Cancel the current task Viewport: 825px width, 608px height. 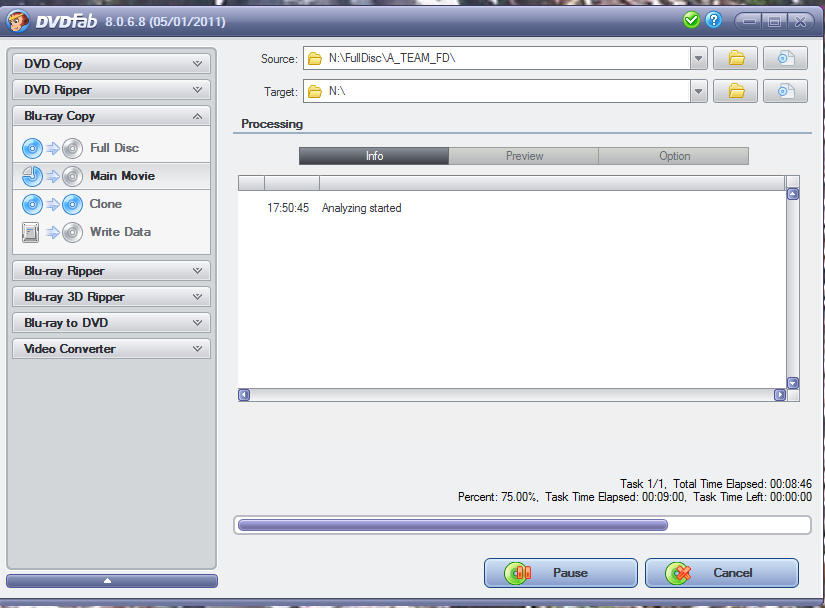722,573
